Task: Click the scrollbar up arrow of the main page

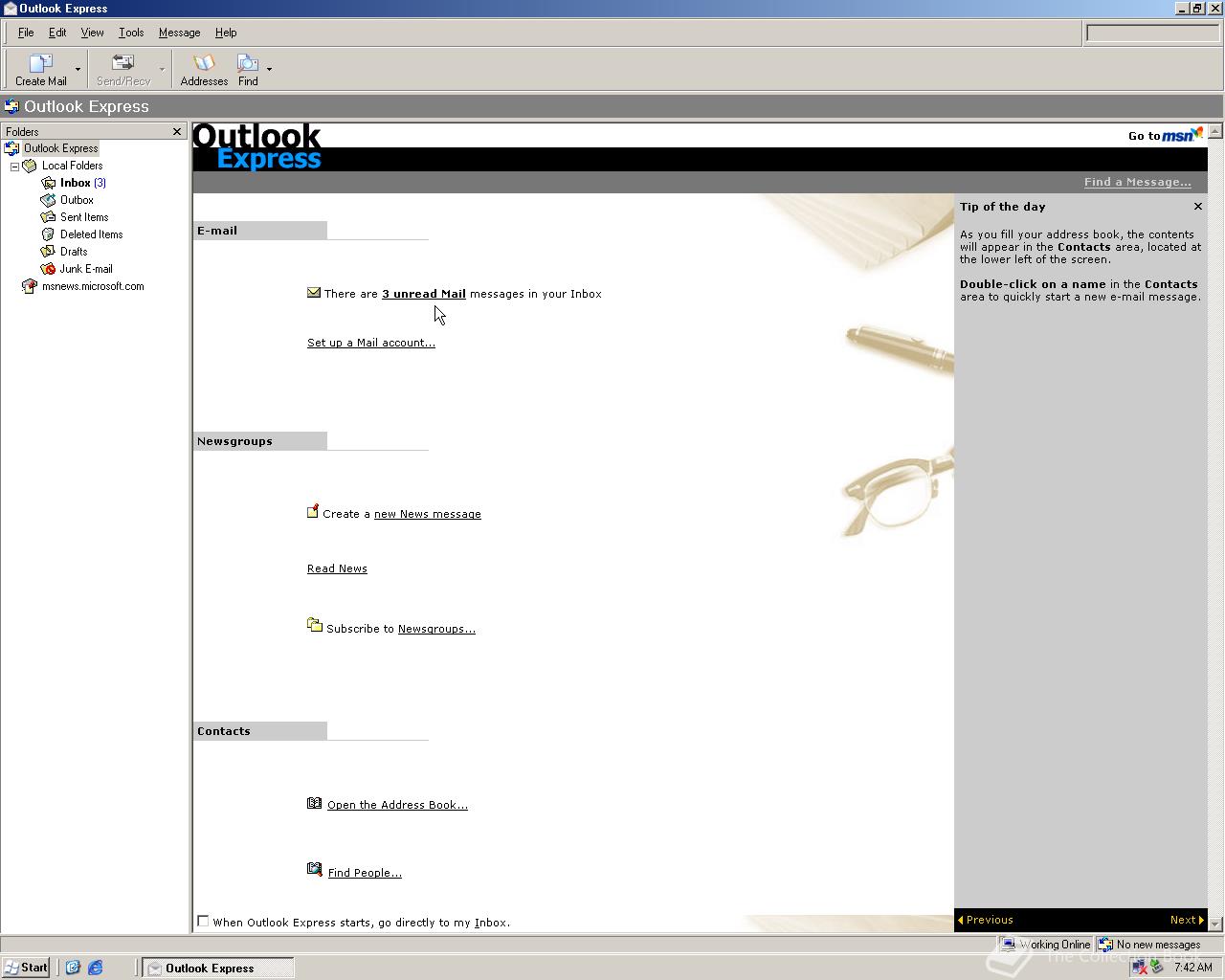Action: pyautogui.click(x=1215, y=131)
